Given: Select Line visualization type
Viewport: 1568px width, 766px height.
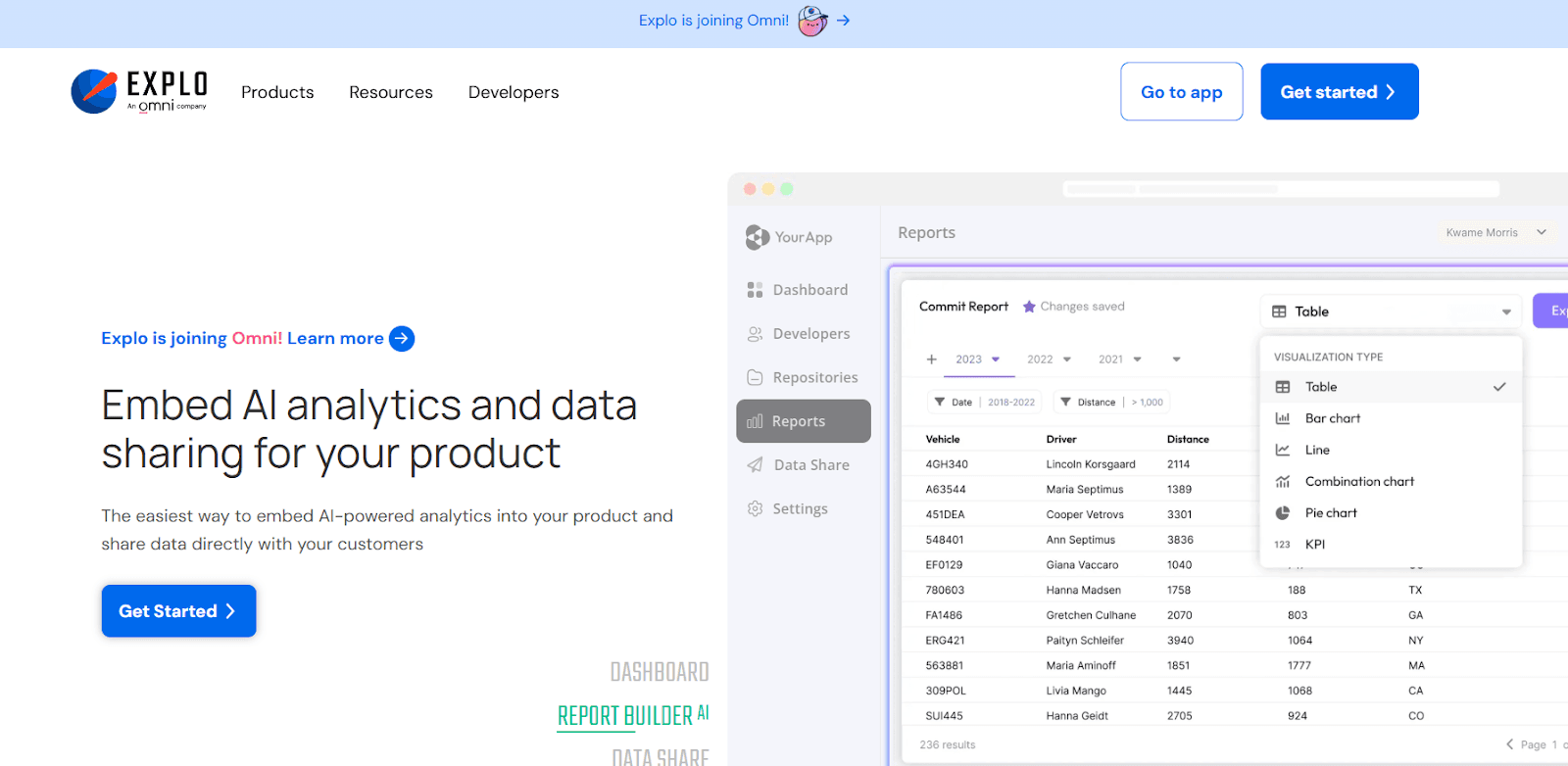Looking at the screenshot, I should coord(1391,450).
